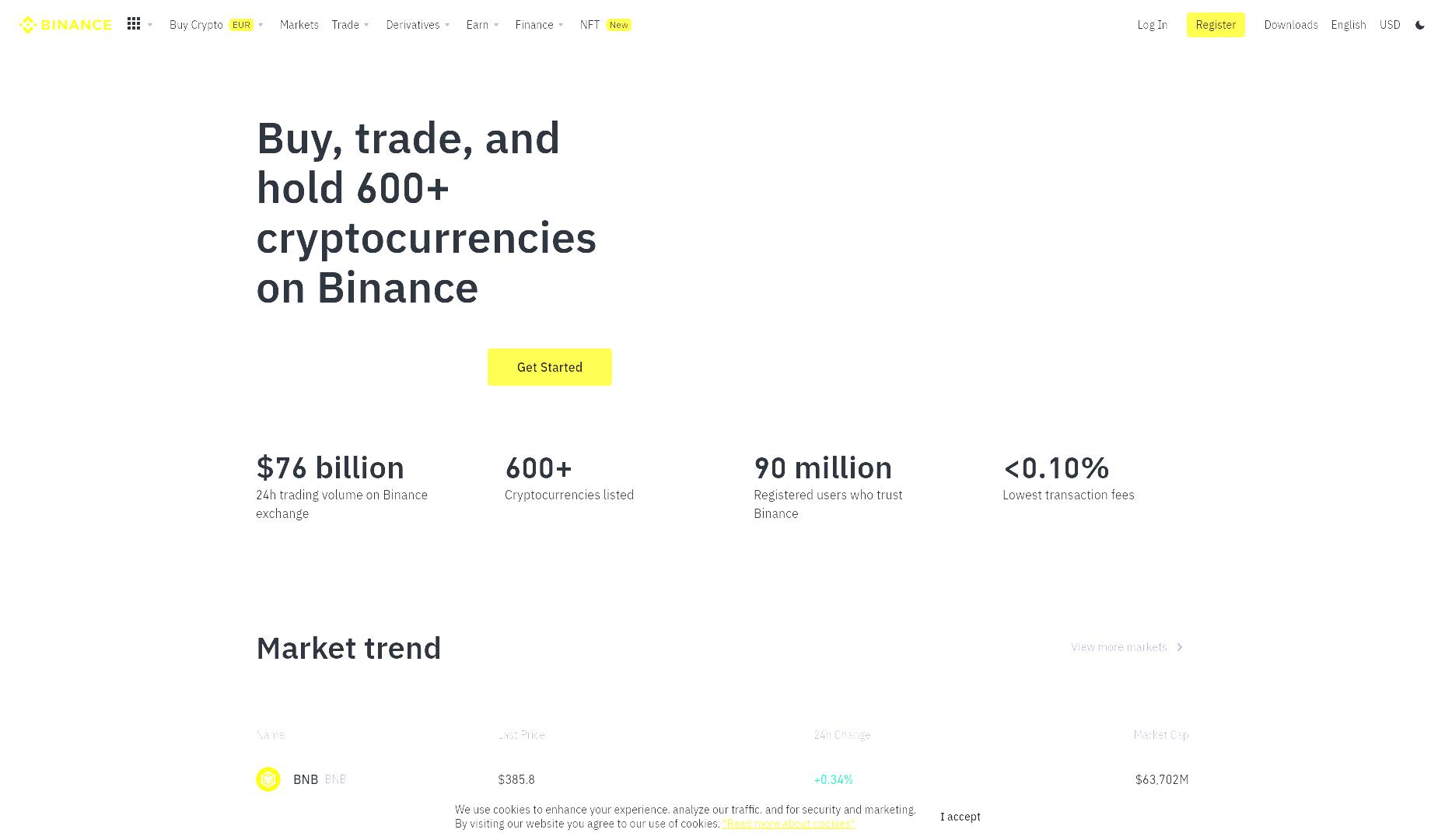Open the Markets page

(299, 25)
